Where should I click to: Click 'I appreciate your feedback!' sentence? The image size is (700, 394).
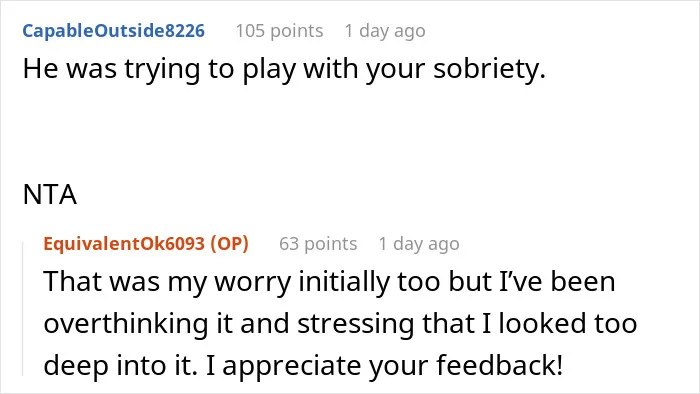coord(384,365)
